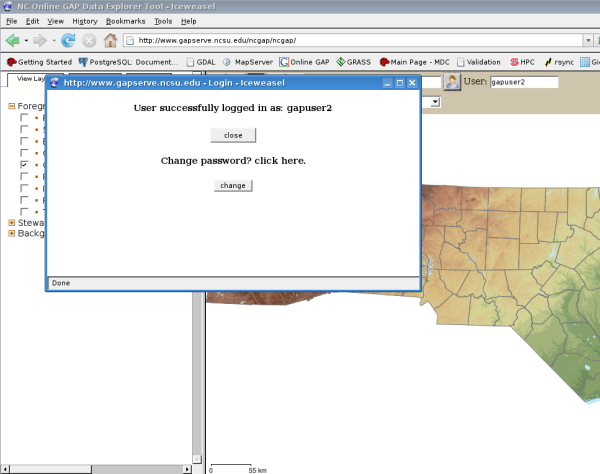Open the Help menu

[x=189, y=21]
